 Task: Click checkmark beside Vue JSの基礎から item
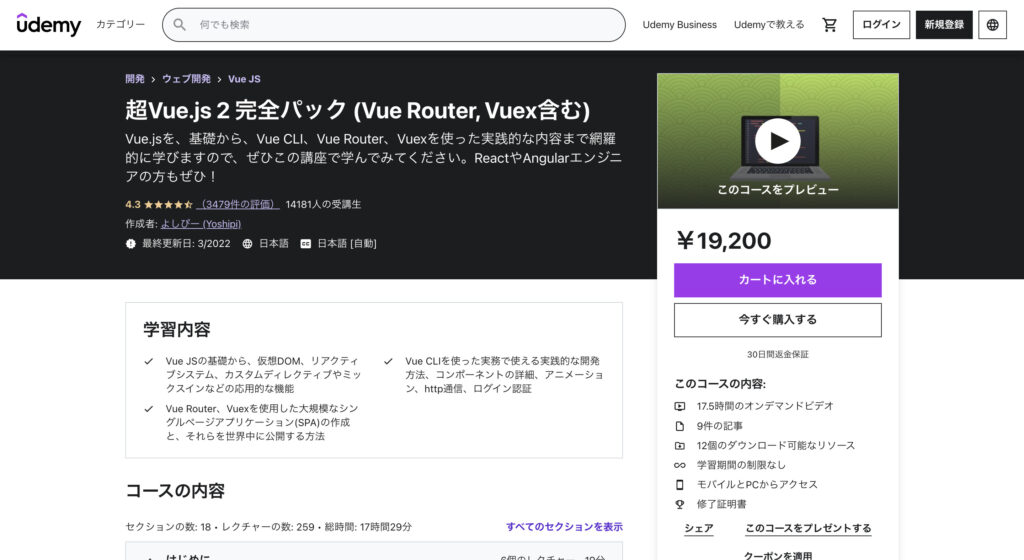(149, 361)
